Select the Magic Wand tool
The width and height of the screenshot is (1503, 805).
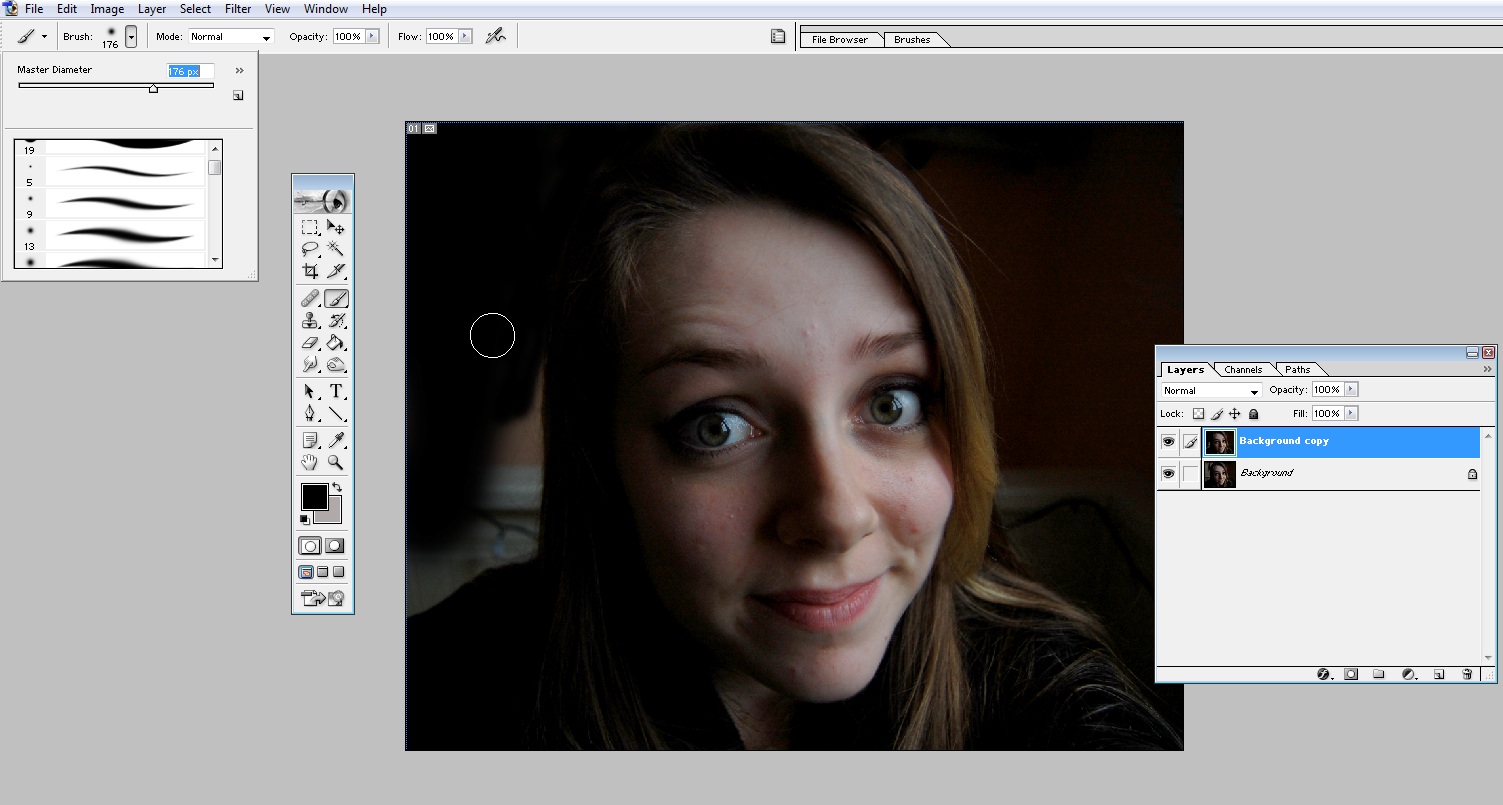336,249
